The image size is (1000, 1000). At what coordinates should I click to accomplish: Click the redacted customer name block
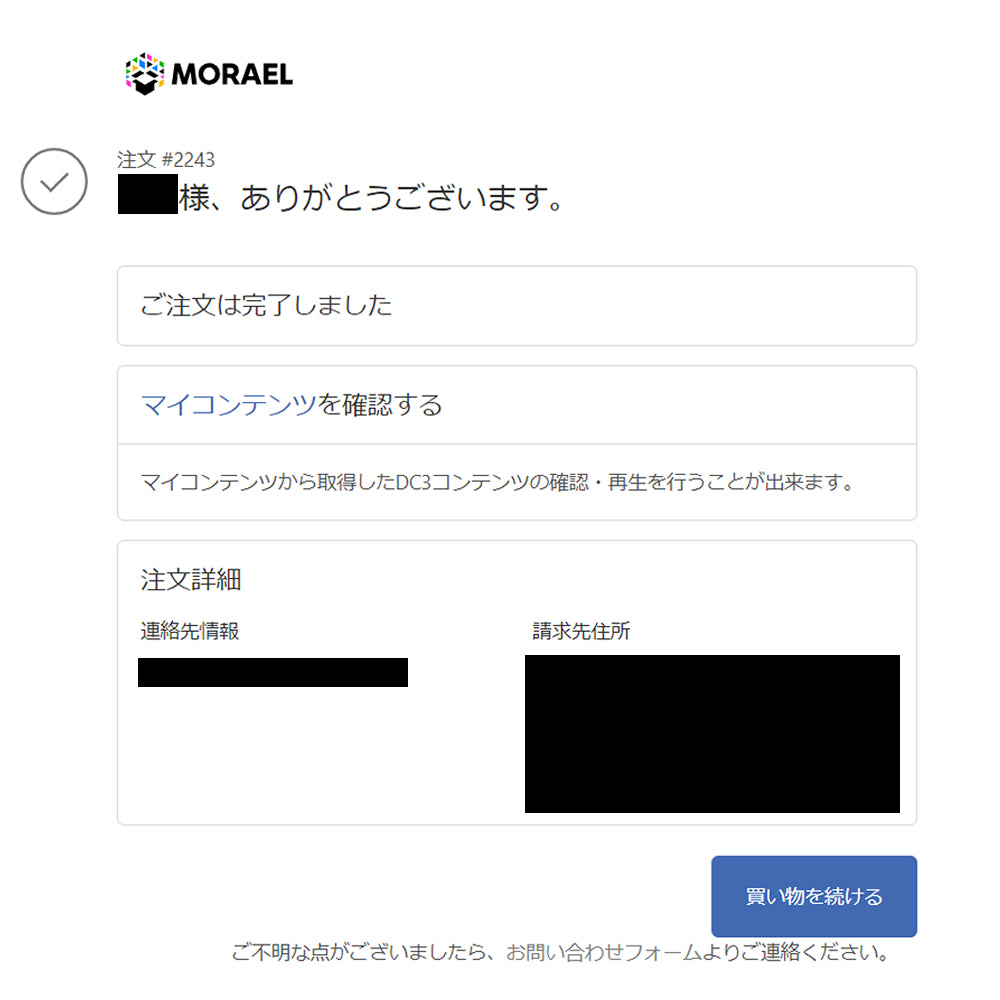[147, 195]
